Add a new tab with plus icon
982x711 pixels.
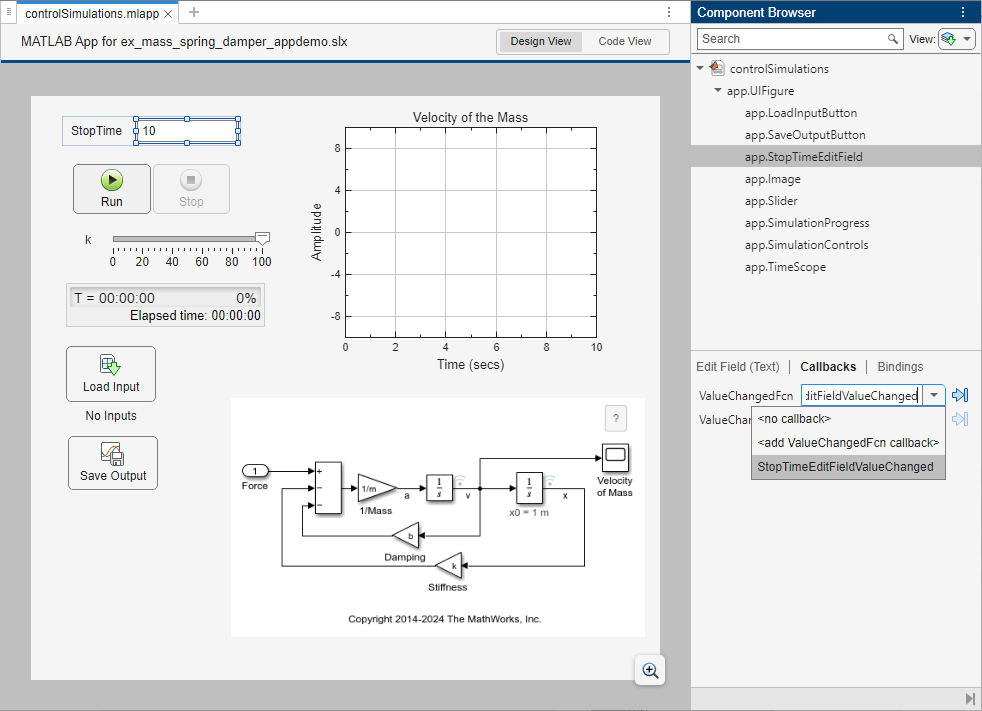point(194,12)
